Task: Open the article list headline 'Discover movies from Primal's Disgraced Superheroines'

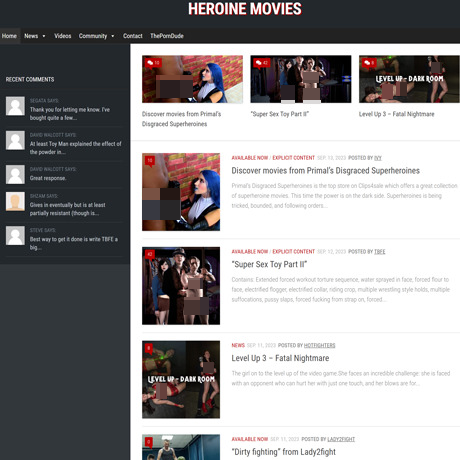Action: point(326,171)
